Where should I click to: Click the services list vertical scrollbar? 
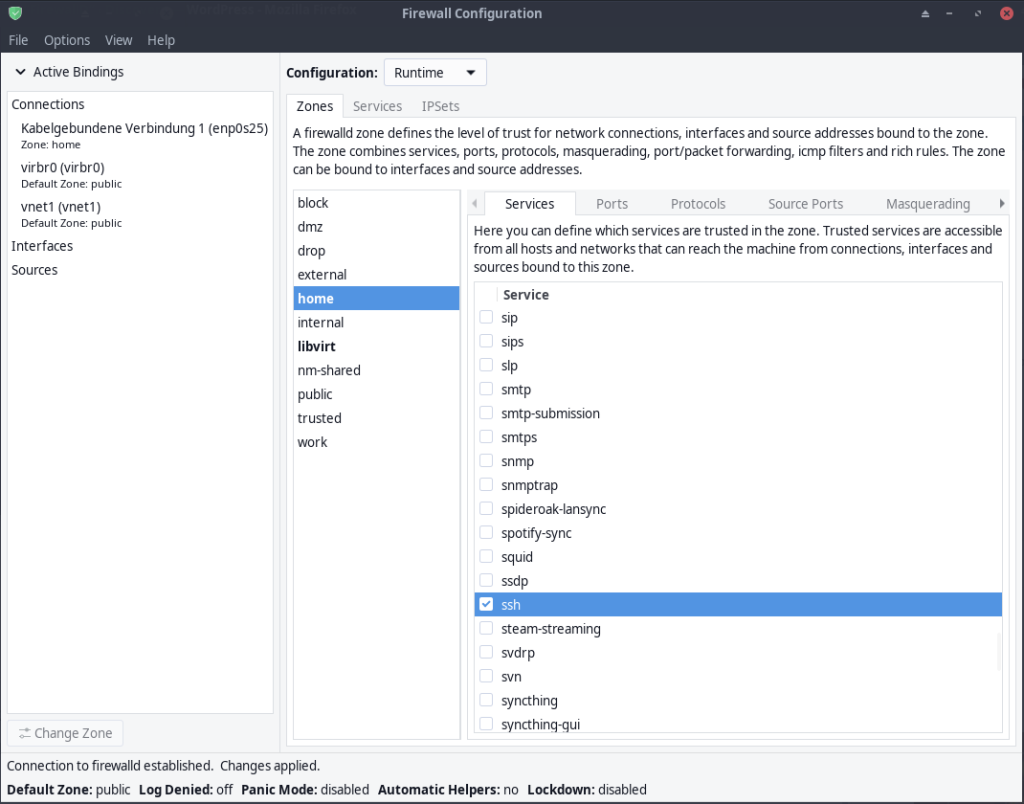pyautogui.click(x=998, y=650)
